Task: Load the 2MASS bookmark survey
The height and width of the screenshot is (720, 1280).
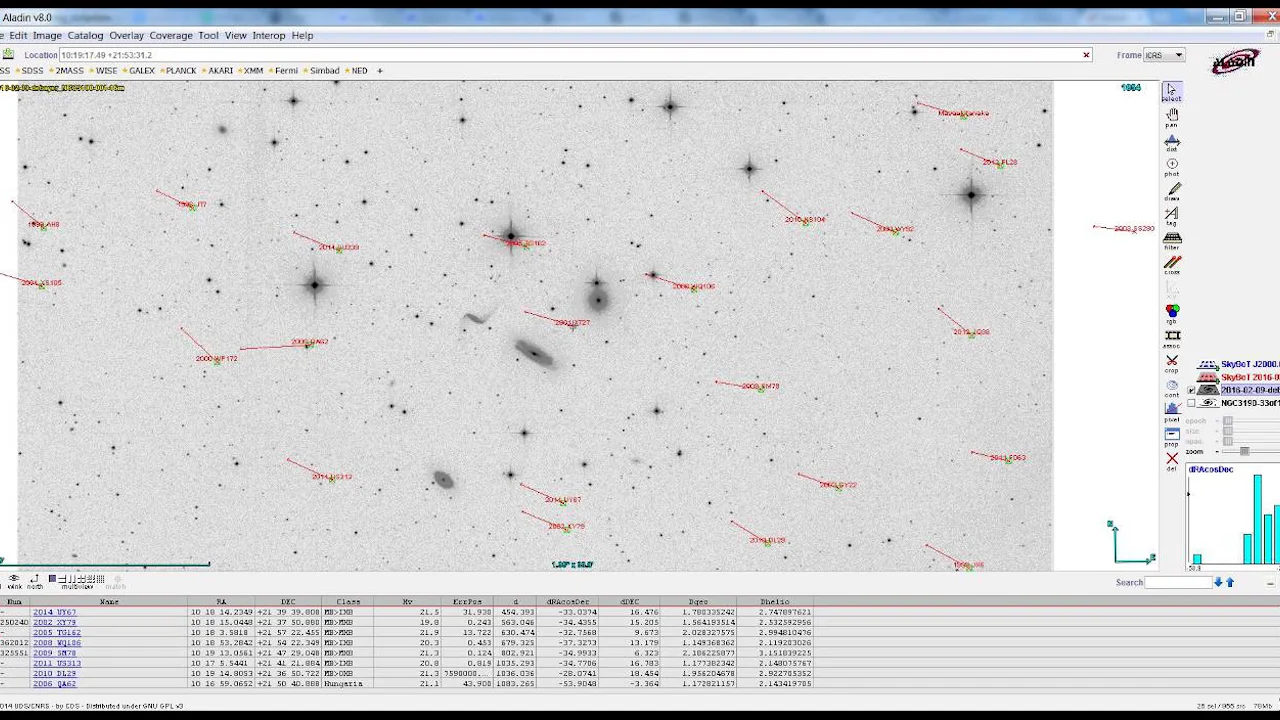Action: (66, 71)
